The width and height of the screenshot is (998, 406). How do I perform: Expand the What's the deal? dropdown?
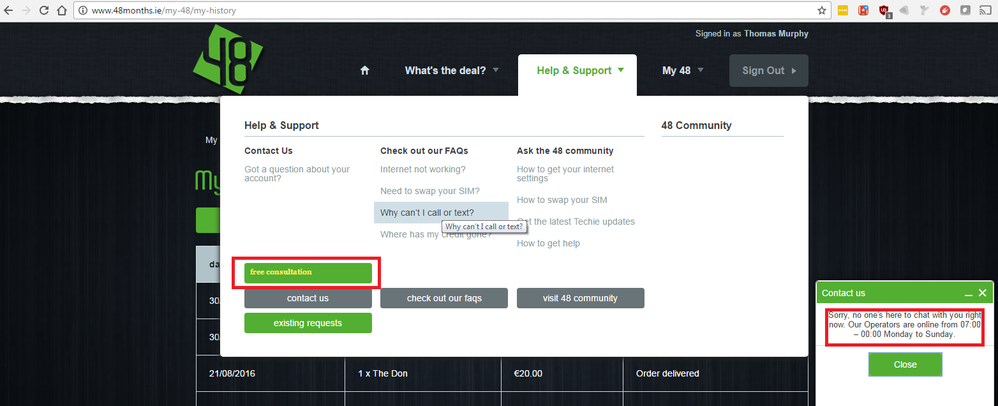pos(451,71)
